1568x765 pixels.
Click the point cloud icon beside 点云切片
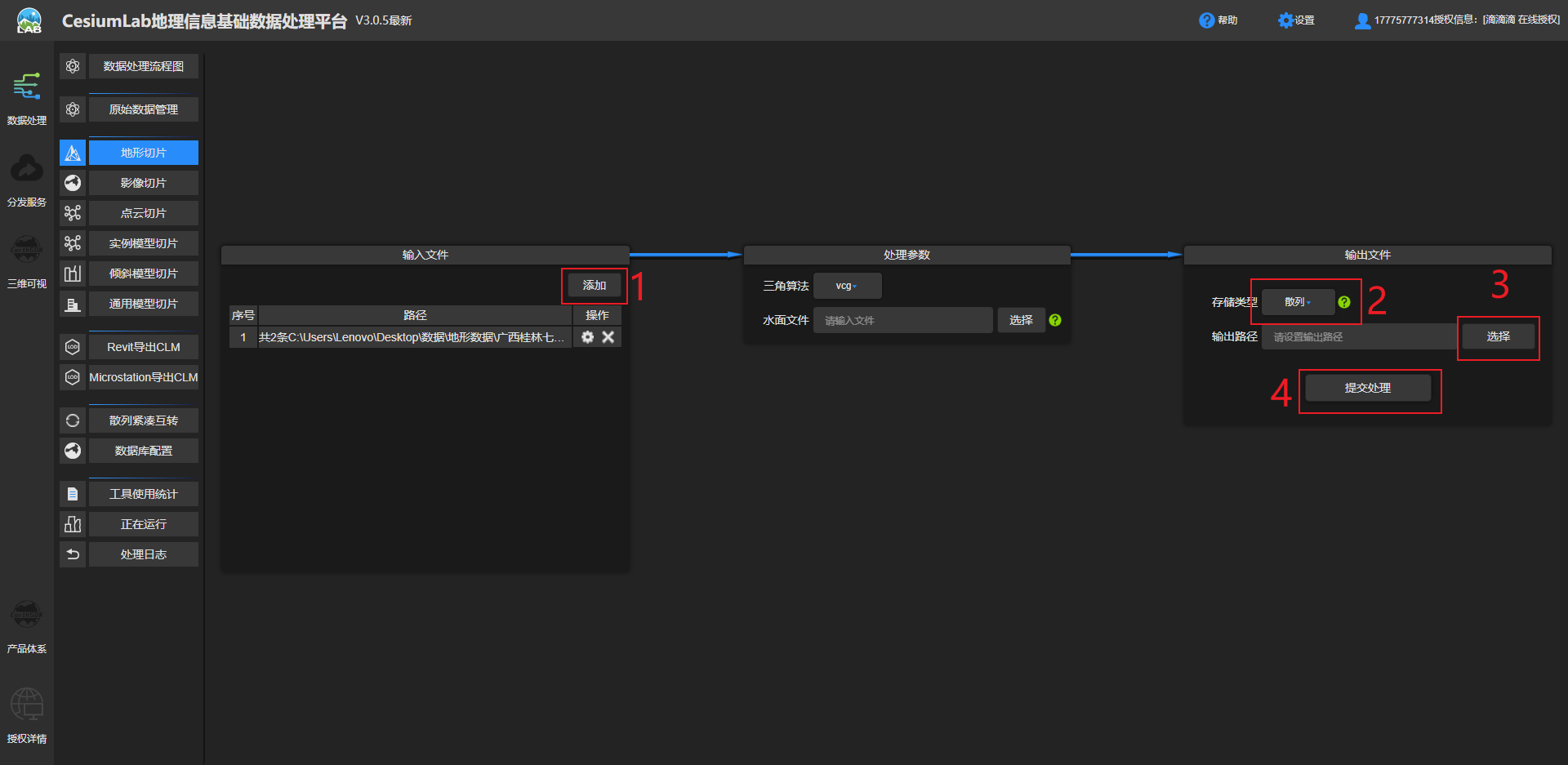[x=73, y=213]
